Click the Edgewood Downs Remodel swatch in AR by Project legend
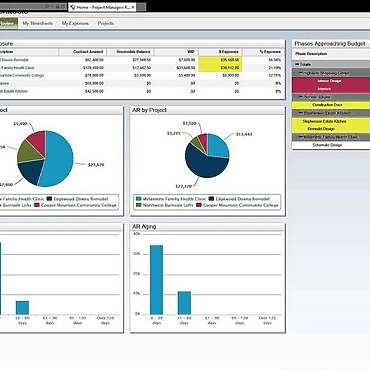370x370 pixels. 211,199
